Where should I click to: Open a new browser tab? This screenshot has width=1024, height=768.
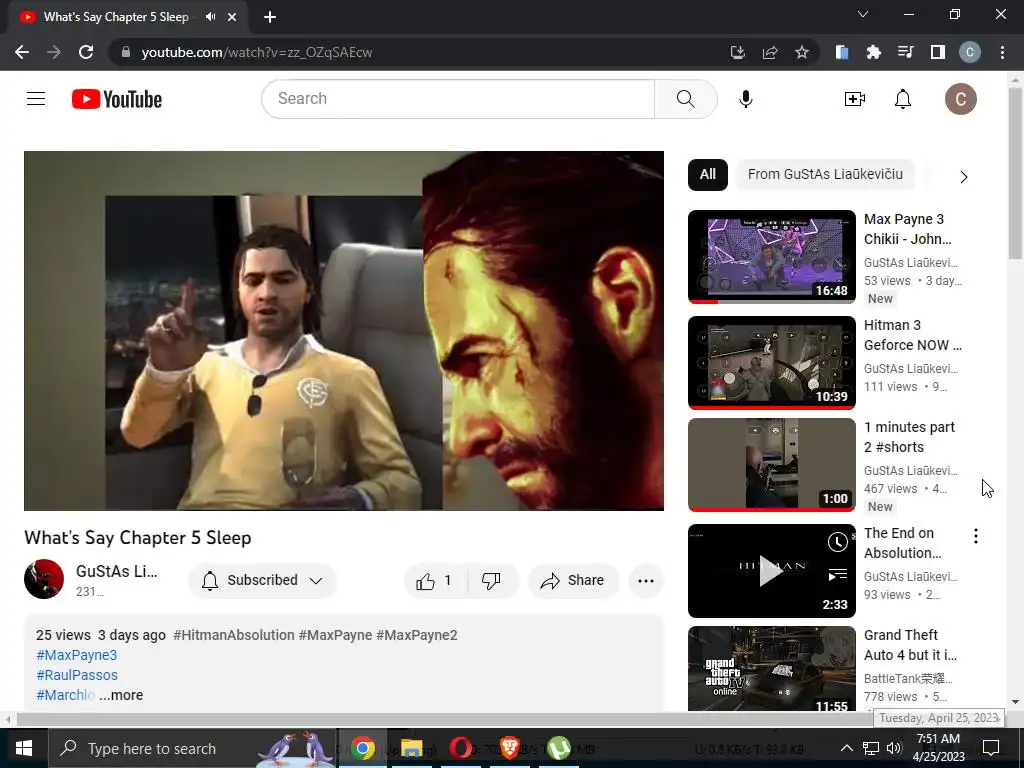[270, 17]
